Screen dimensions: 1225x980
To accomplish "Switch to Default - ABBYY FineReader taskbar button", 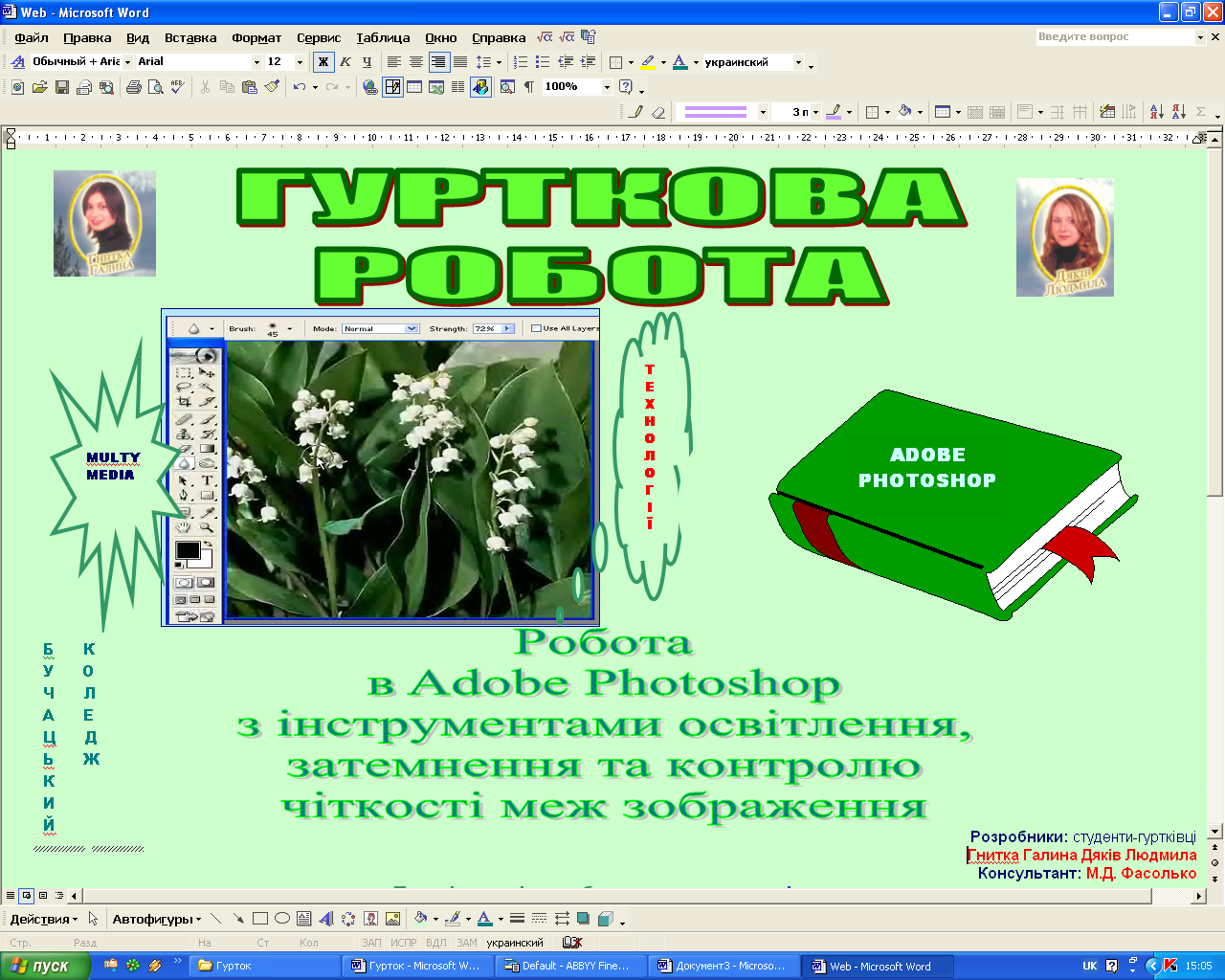I will click(x=569, y=966).
